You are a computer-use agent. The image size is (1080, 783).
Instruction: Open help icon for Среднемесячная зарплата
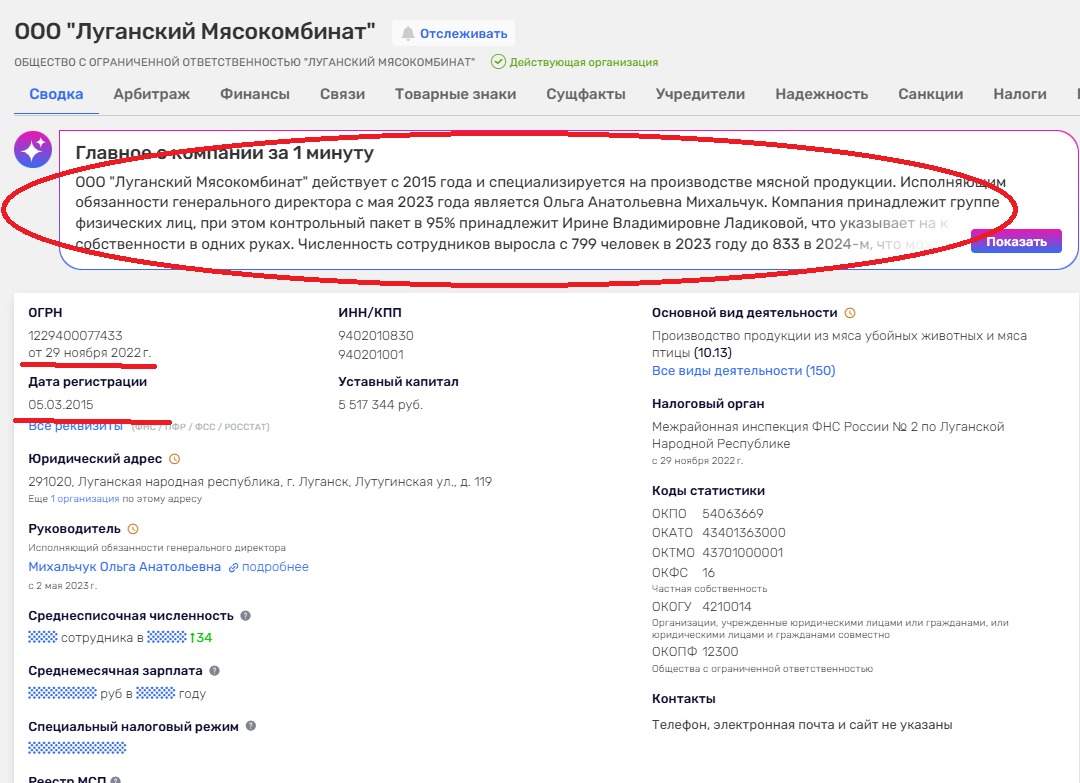click(214, 671)
